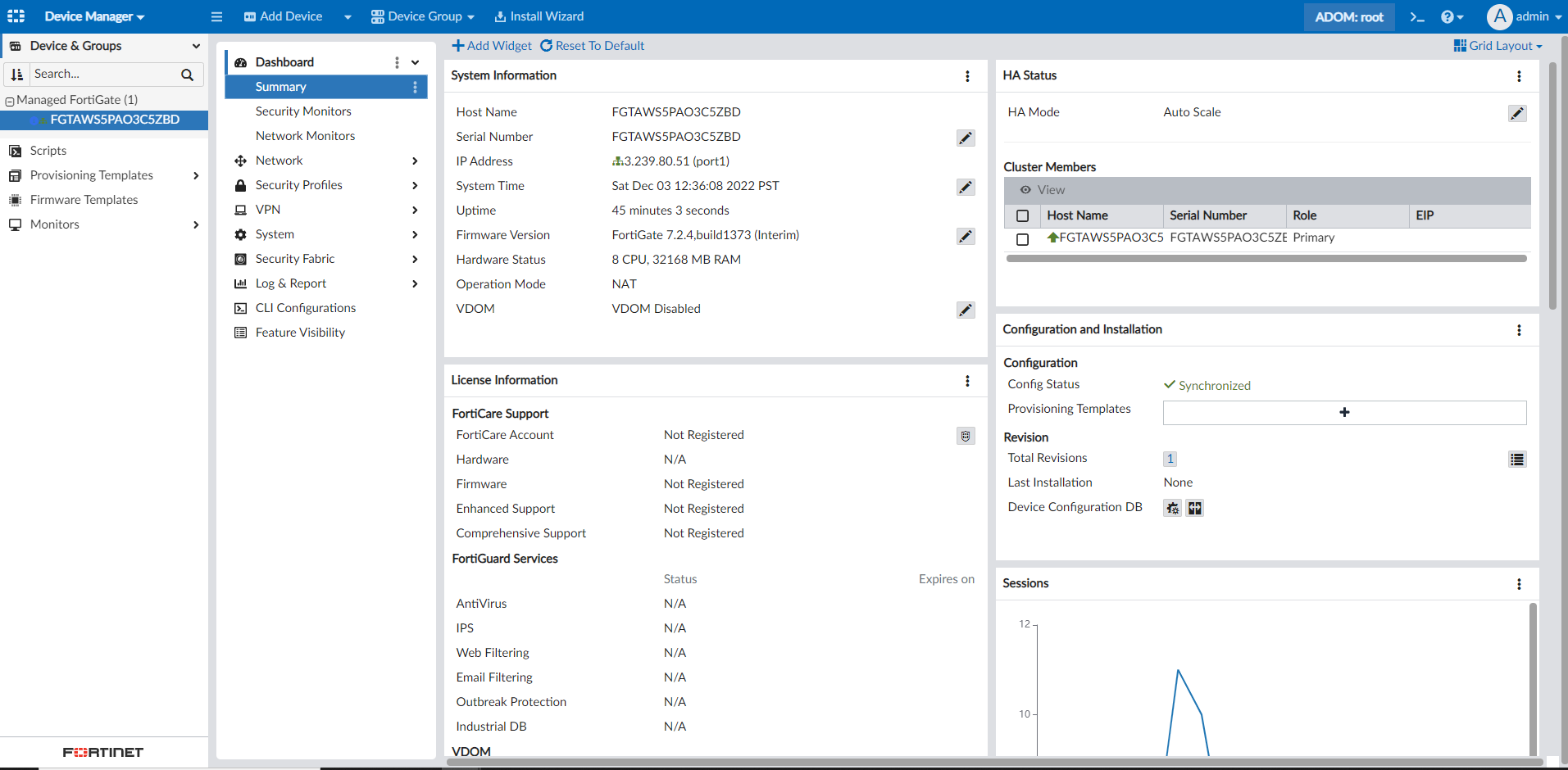Toggle the select-all Cluster Members checkbox
1568x770 pixels.
tap(1022, 216)
